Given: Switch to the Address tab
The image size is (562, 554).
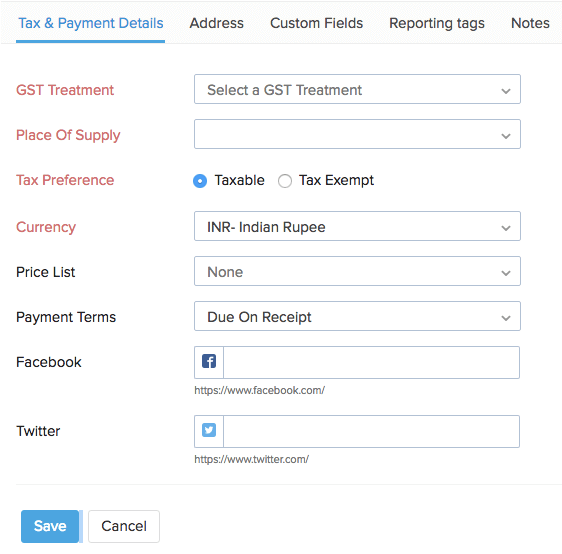Looking at the screenshot, I should tap(216, 23).
